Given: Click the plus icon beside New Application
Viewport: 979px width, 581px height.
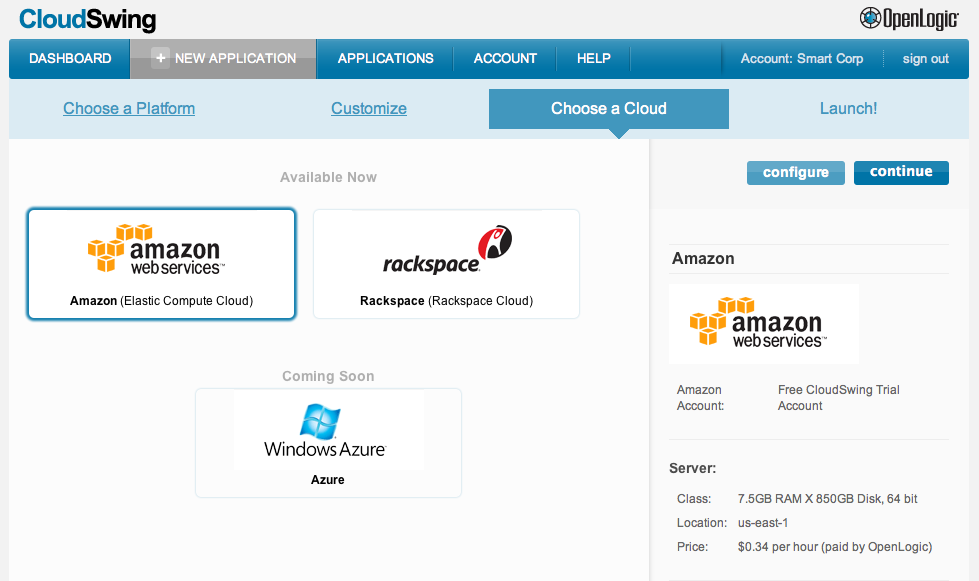Looking at the screenshot, I should pos(160,58).
